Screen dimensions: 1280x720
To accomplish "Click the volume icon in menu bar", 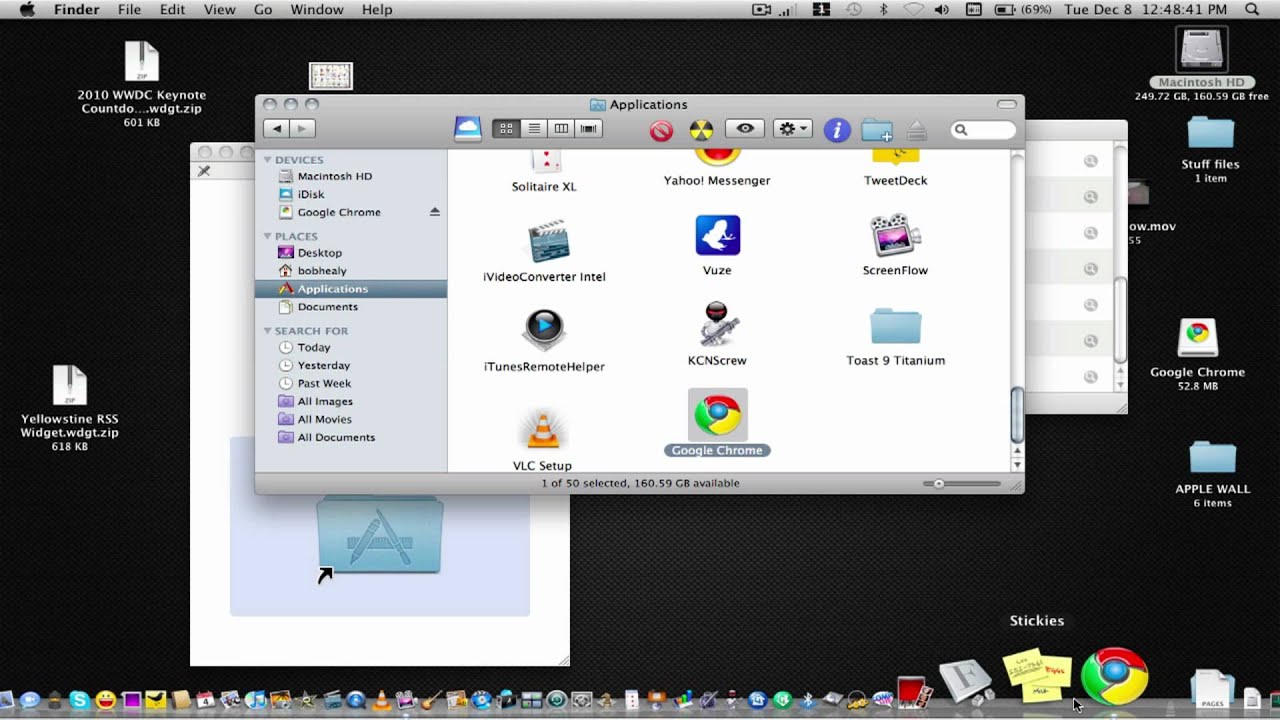I will pos(942,10).
